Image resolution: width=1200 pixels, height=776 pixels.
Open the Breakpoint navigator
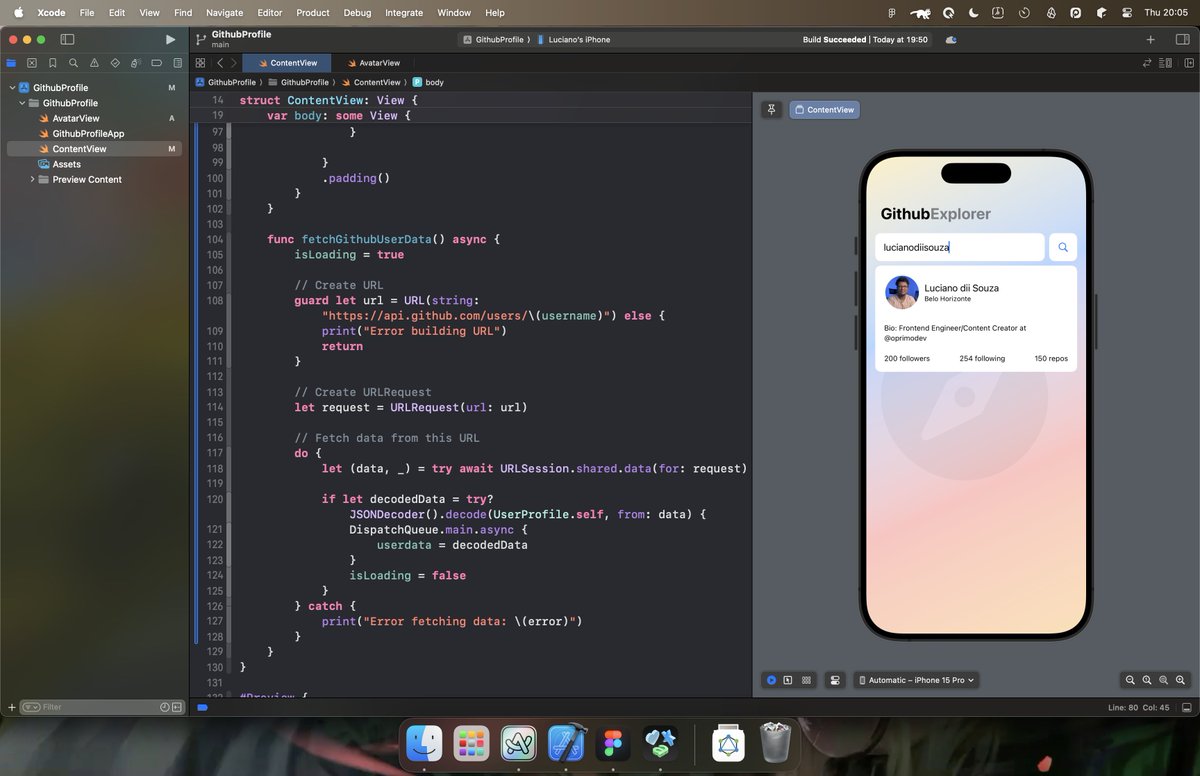pyautogui.click(x=156, y=62)
